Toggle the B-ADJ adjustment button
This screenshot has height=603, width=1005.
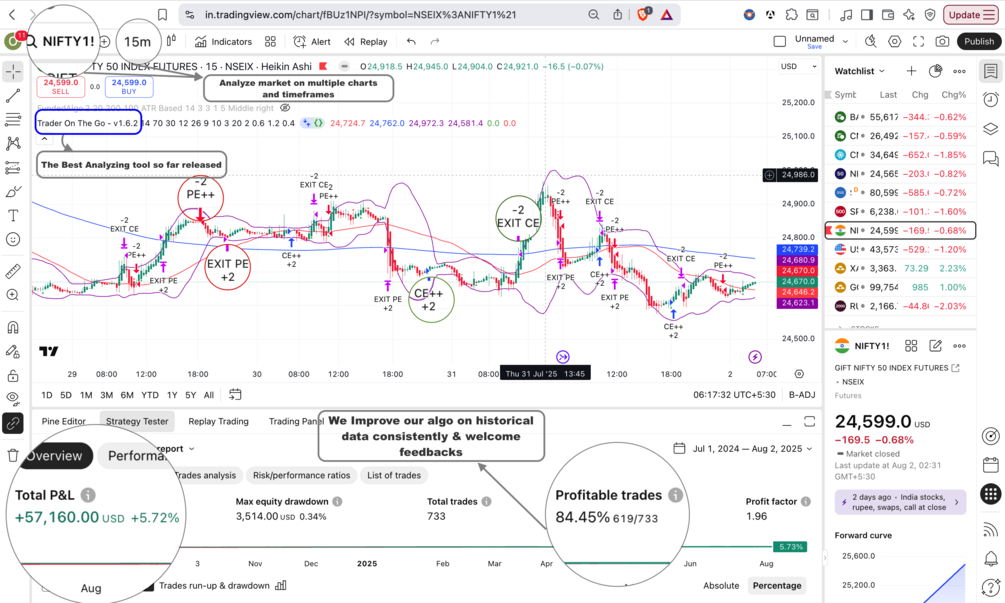tap(802, 395)
